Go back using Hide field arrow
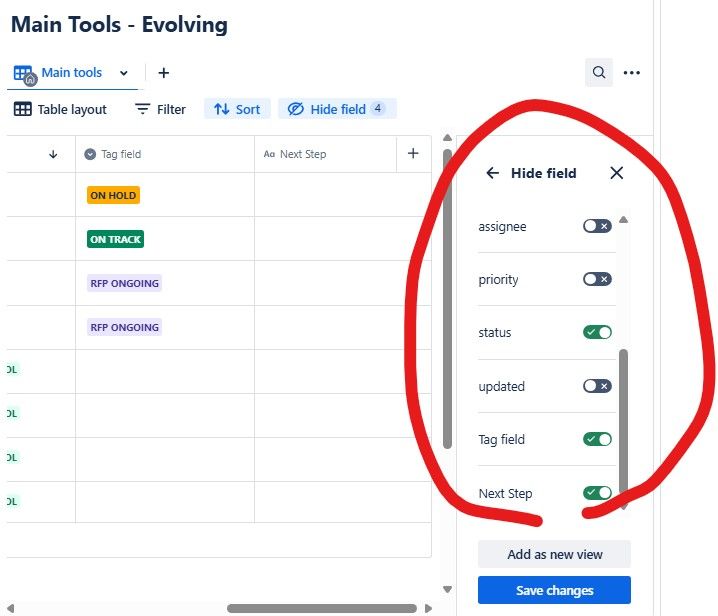Image resolution: width=718 pixels, height=616 pixels. coord(492,173)
